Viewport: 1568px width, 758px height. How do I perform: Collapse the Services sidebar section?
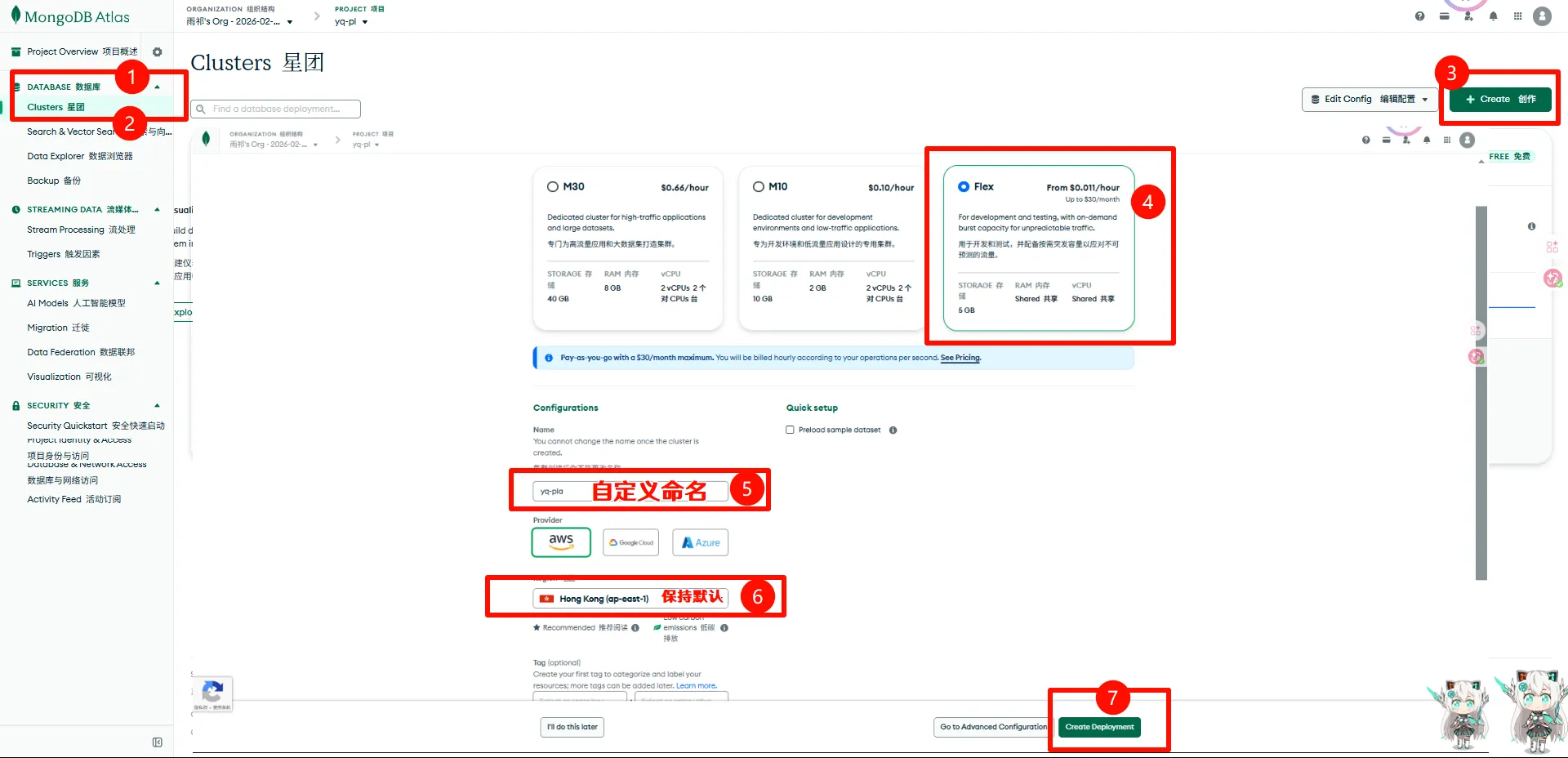click(157, 283)
